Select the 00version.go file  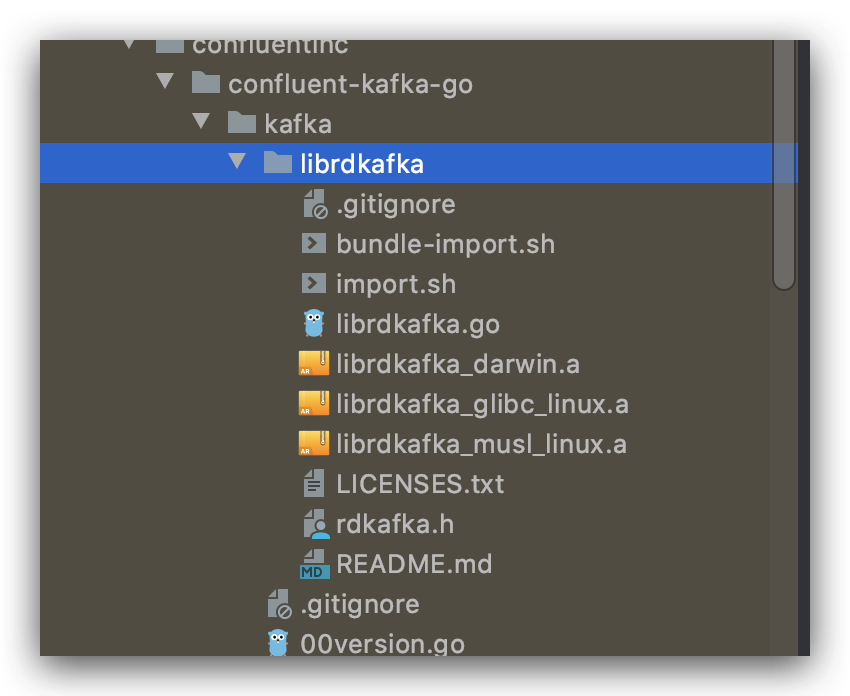382,644
